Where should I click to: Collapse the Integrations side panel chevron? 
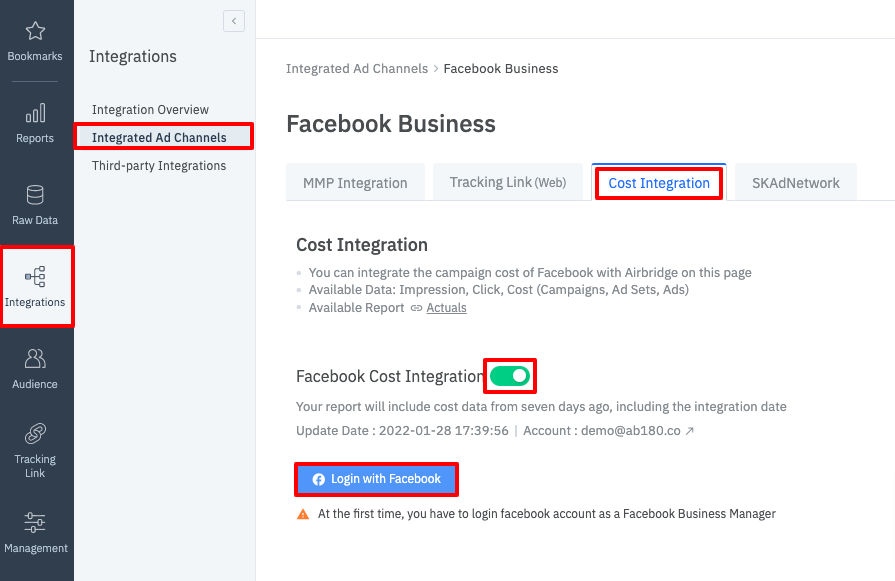(234, 21)
